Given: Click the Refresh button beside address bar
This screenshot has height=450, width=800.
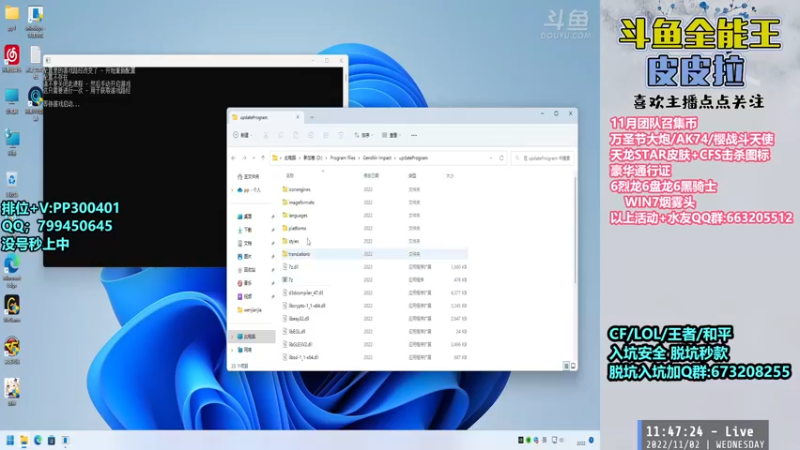Looking at the screenshot, I should pos(502,158).
